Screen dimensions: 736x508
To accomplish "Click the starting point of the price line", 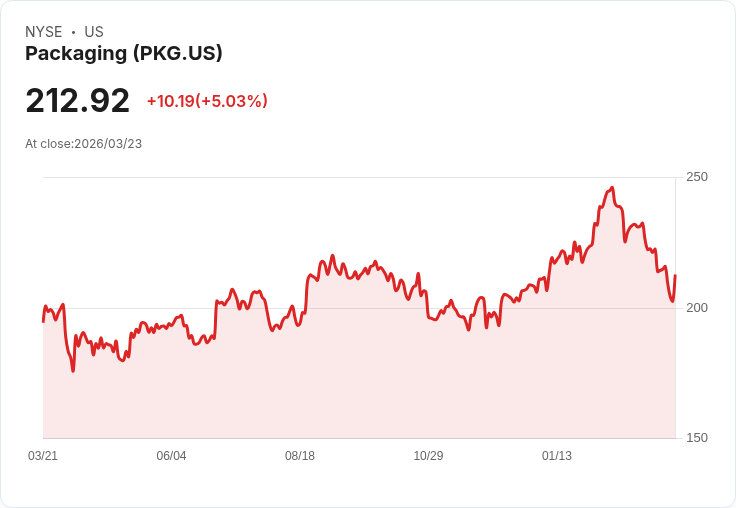I will click(x=43, y=321).
